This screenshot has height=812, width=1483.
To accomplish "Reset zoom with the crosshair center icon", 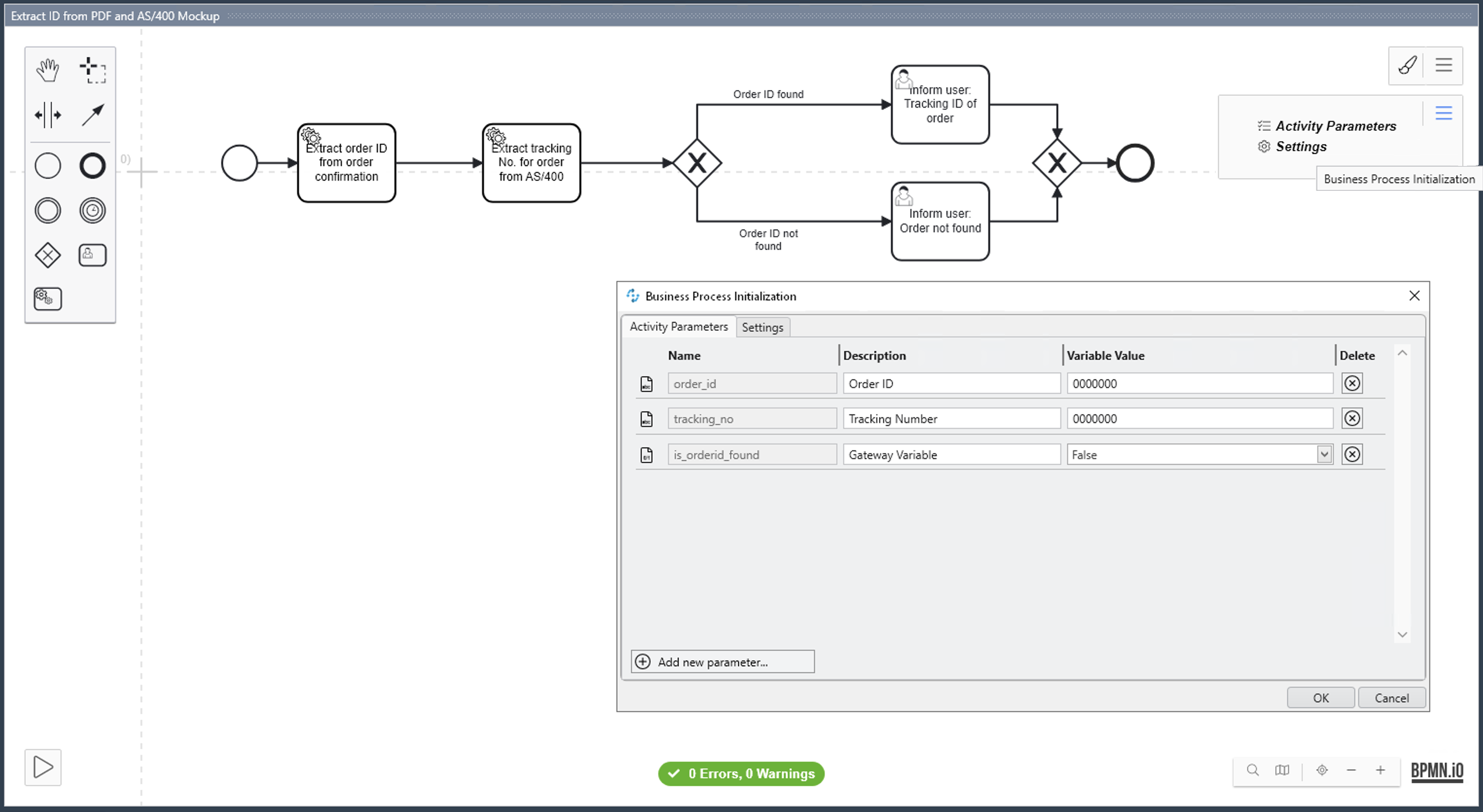I will pos(1322,770).
